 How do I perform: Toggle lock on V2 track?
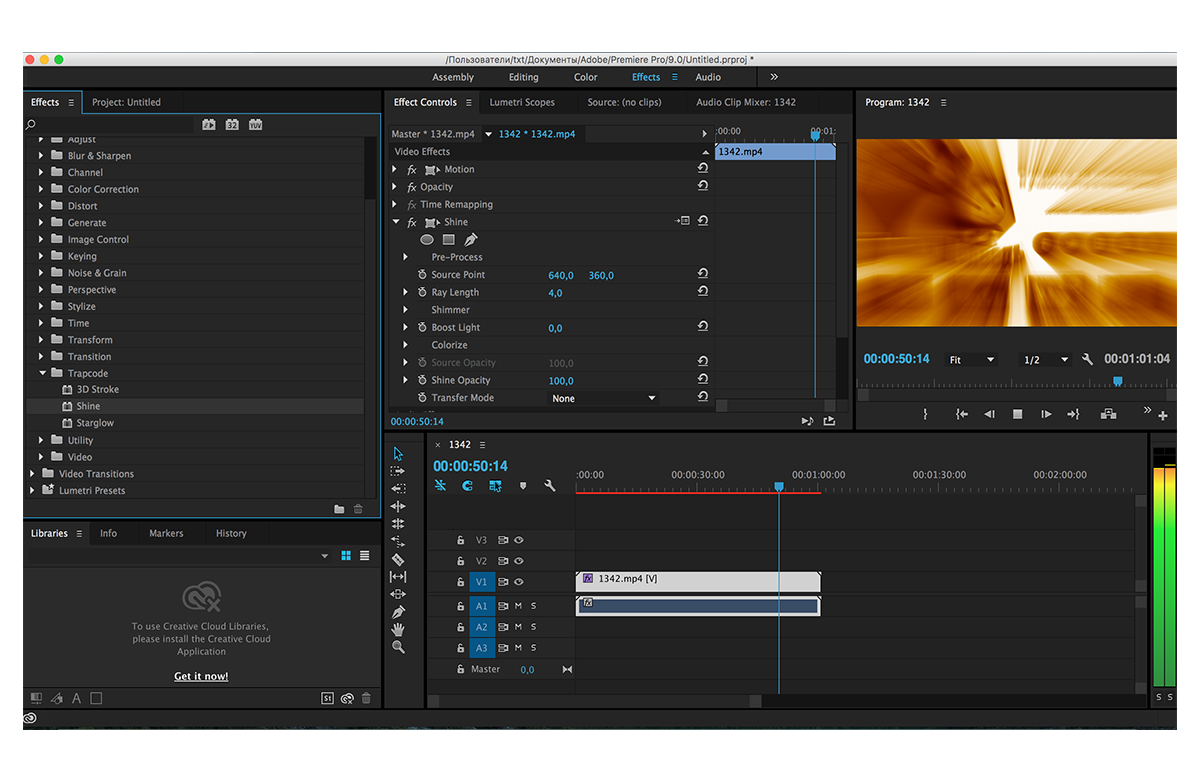click(460, 561)
